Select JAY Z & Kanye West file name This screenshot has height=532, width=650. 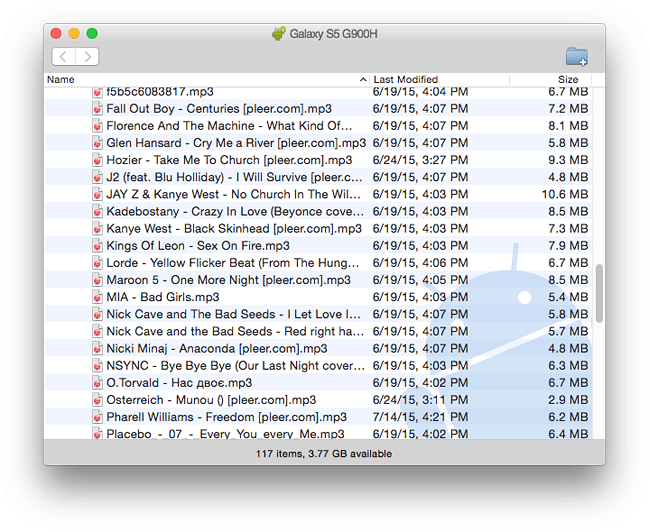pos(233,194)
